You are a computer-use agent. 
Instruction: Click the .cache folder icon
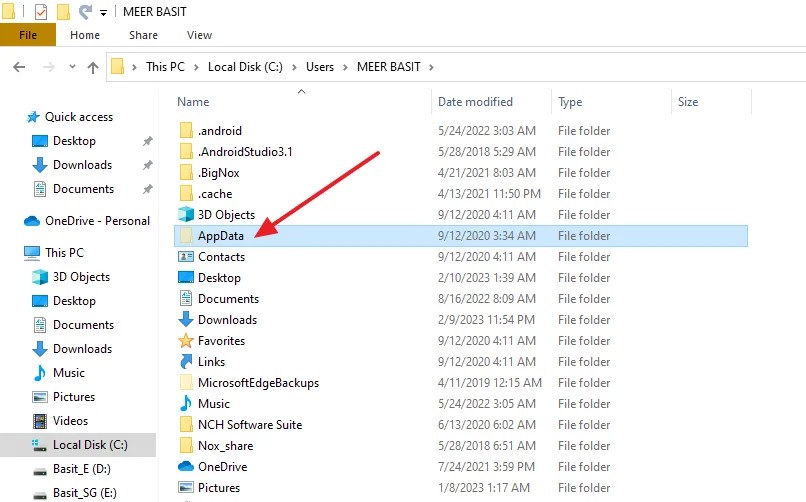click(186, 194)
